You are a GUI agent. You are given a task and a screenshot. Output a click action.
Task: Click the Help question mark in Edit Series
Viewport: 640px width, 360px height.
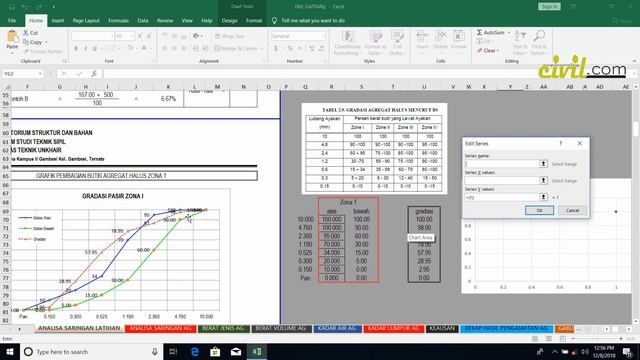[561, 143]
